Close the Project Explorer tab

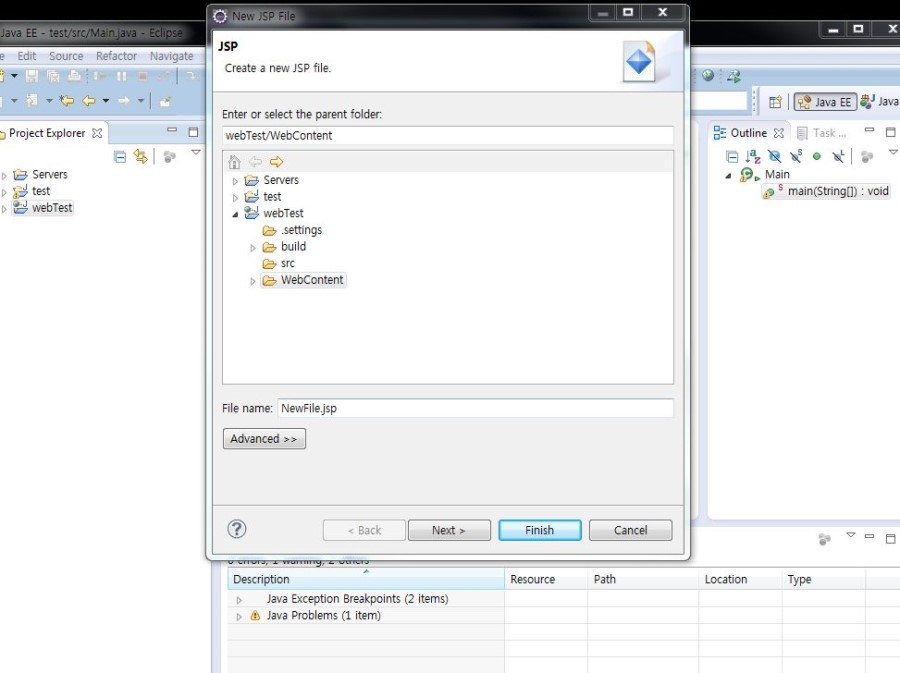(x=97, y=133)
